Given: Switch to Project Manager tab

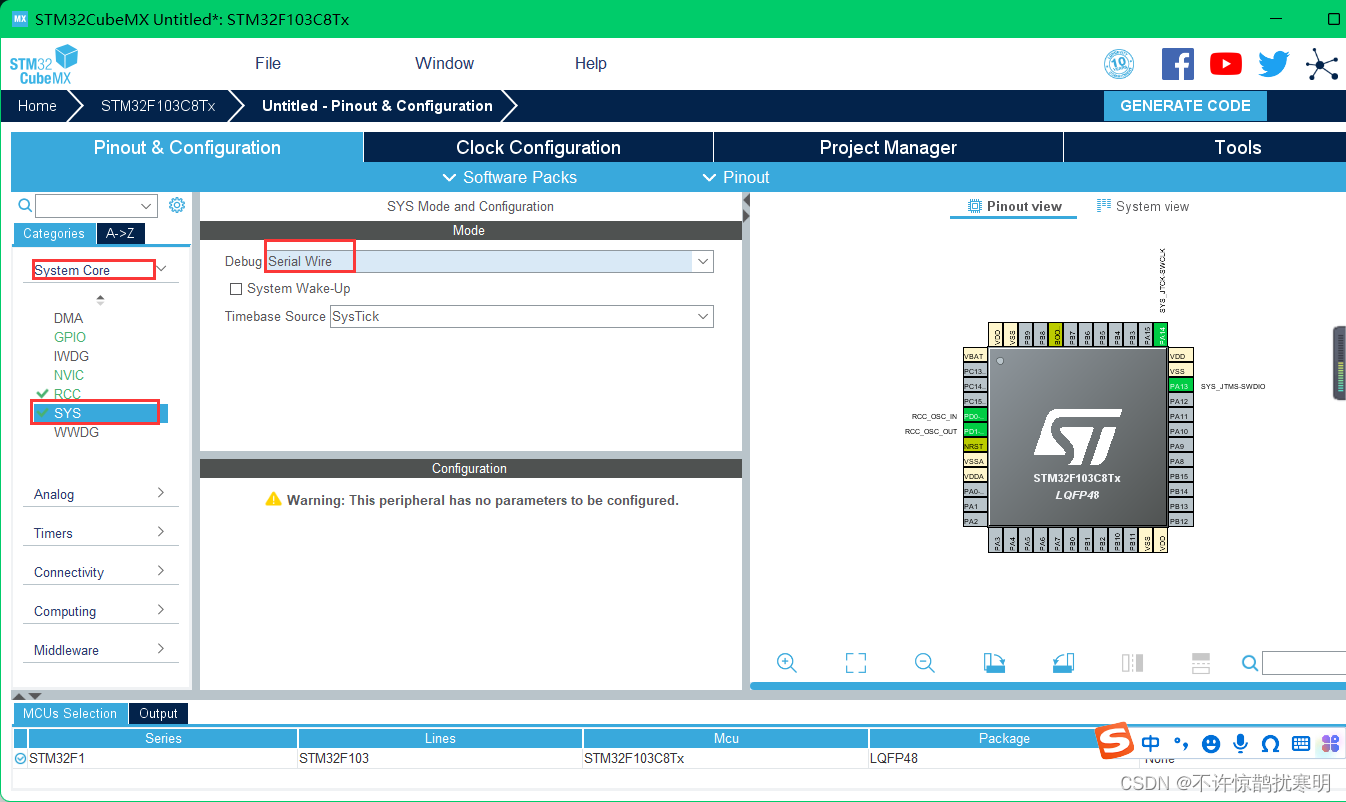Looking at the screenshot, I should (x=888, y=147).
